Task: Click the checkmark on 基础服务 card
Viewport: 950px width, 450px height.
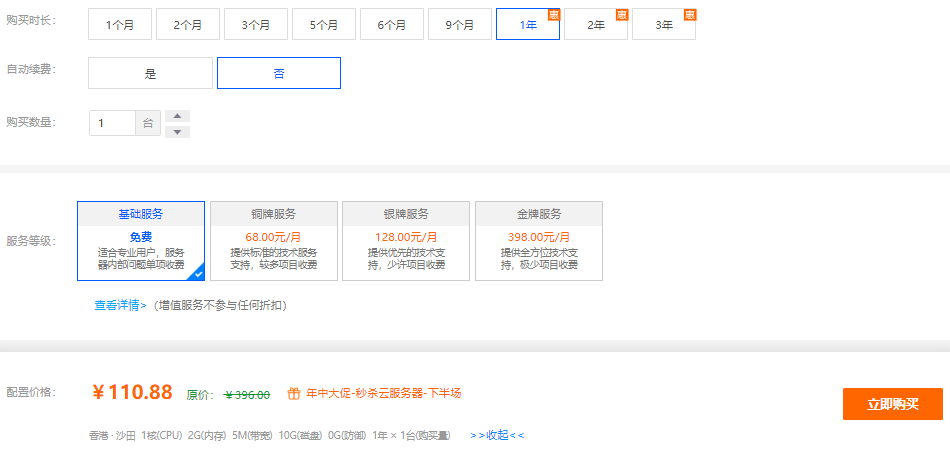Action: point(198,274)
